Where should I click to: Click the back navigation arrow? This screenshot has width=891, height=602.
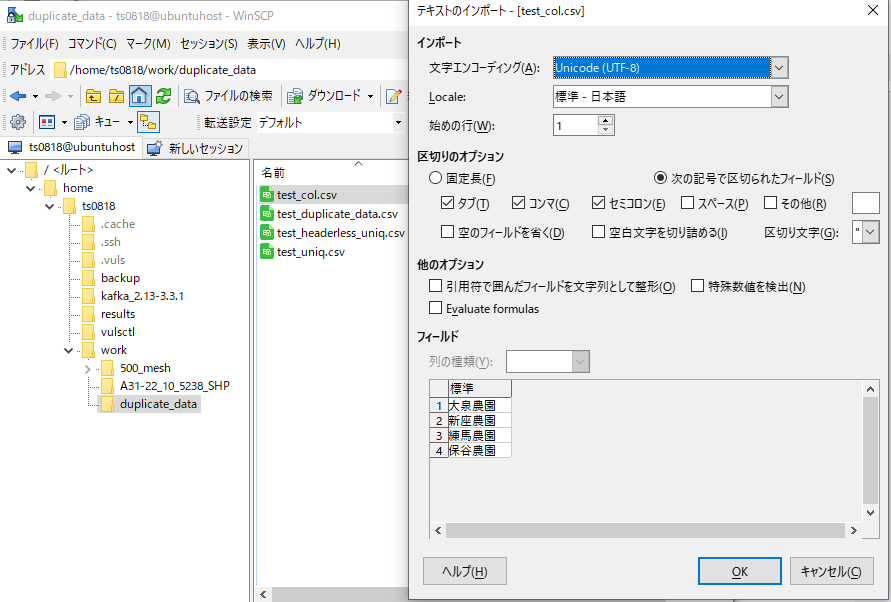tap(16, 97)
